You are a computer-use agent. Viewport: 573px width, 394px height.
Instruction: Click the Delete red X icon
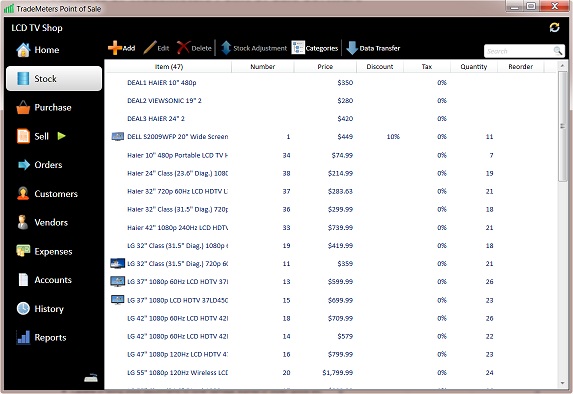click(x=183, y=48)
